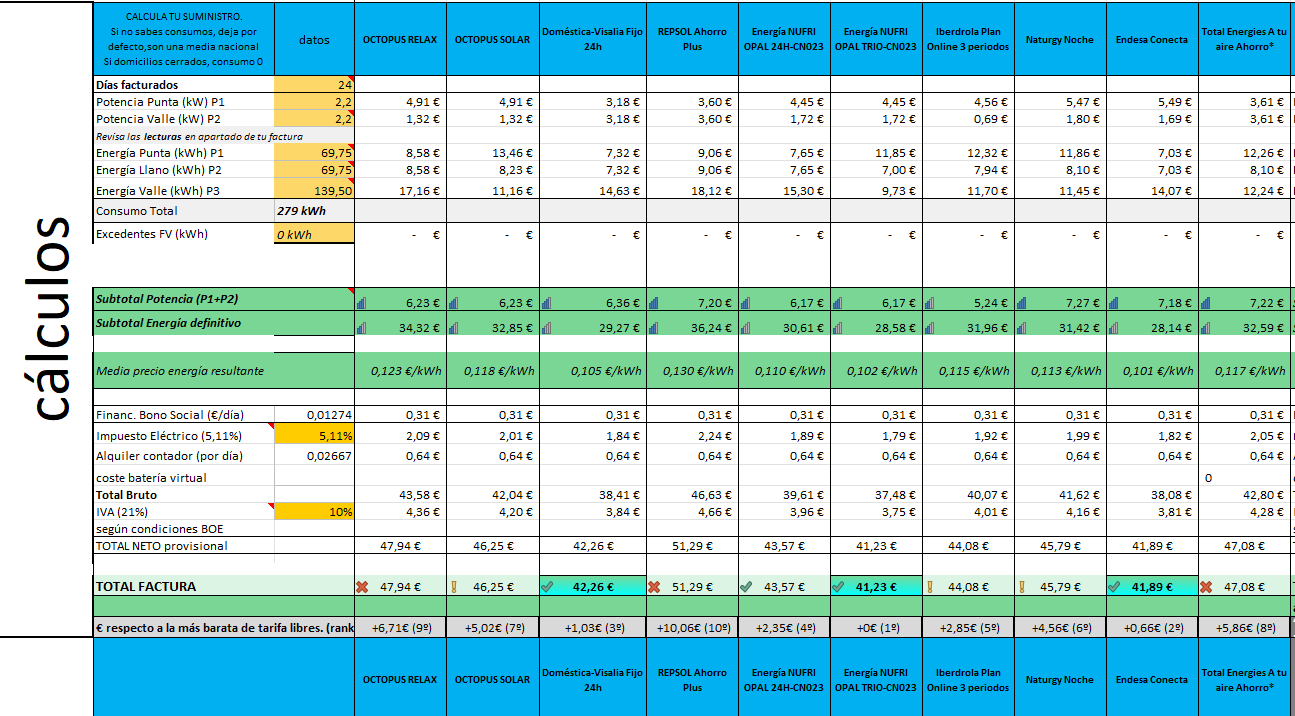The width and height of the screenshot is (1295, 716).
Task: Click the bottom Endesa Conecta header cell
Action: pyautogui.click(x=1152, y=679)
